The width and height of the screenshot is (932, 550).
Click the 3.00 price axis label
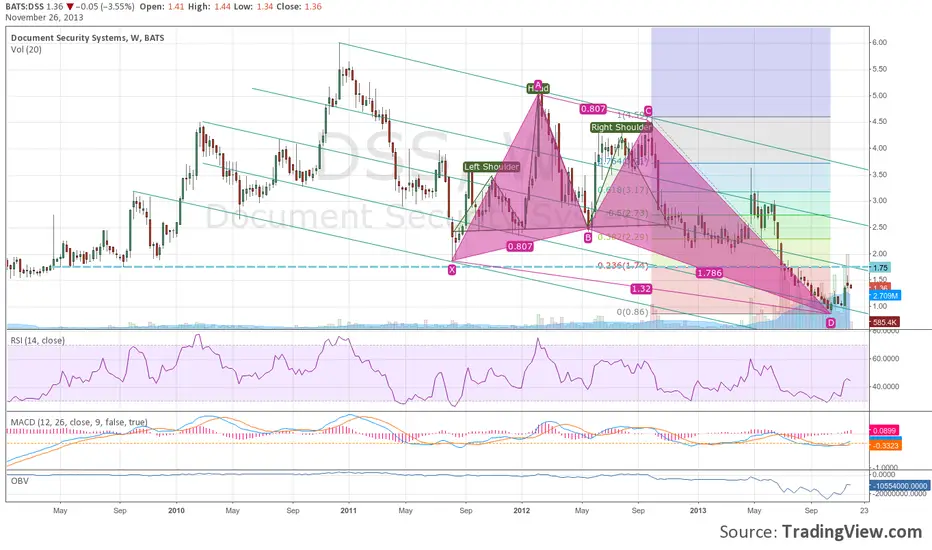click(x=879, y=201)
